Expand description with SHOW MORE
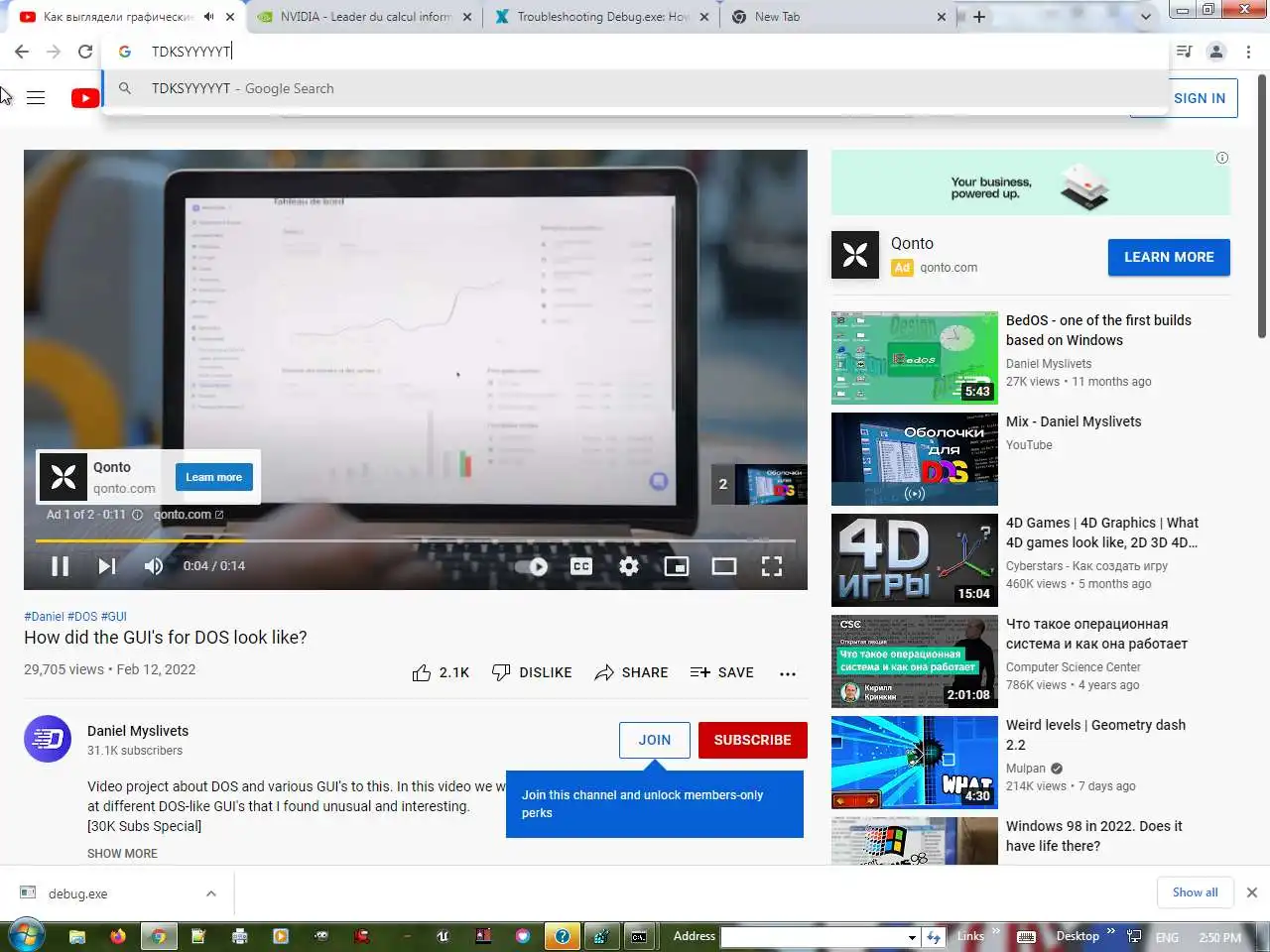The height and width of the screenshot is (952, 1270). (122, 854)
